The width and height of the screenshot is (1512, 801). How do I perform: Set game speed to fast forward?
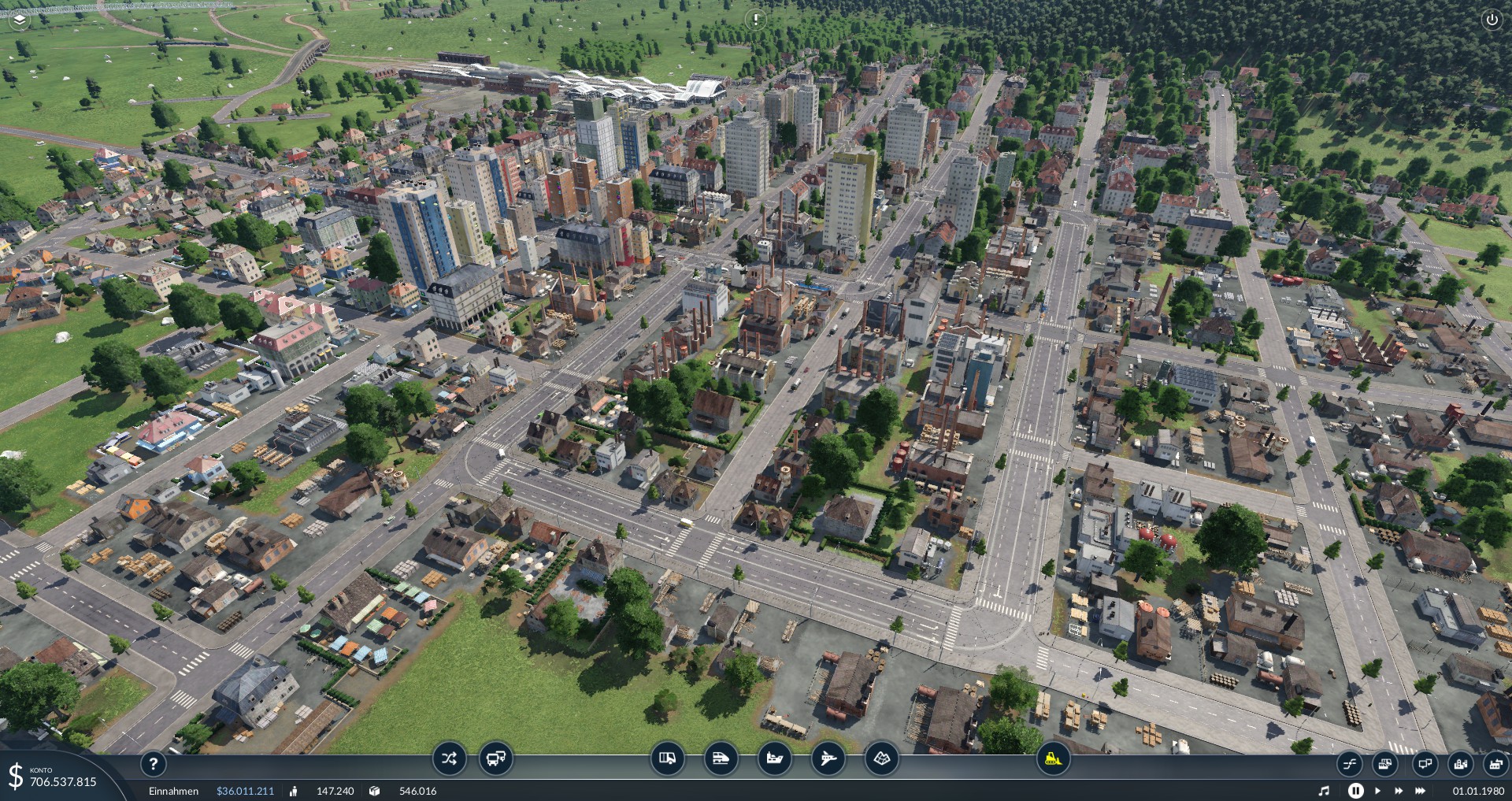pos(1399,791)
